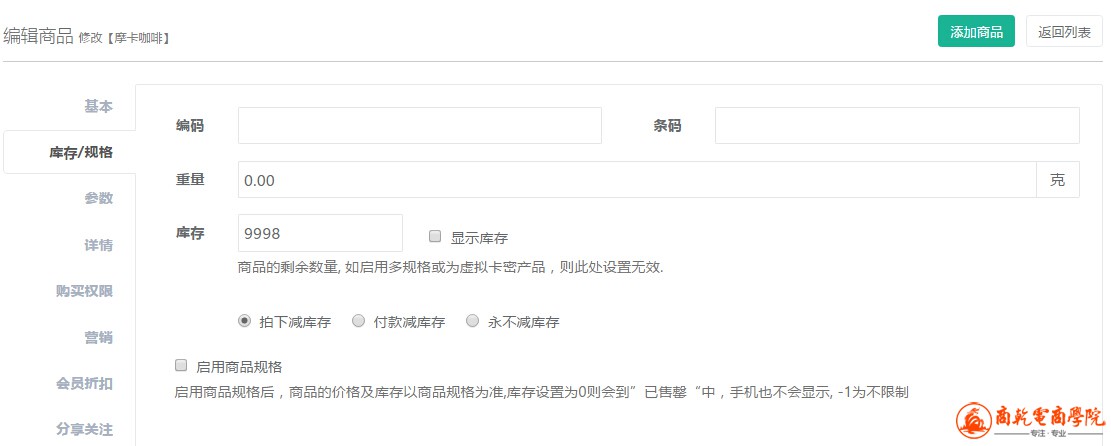
Task: Focus the 编码 input field
Action: (x=419, y=126)
